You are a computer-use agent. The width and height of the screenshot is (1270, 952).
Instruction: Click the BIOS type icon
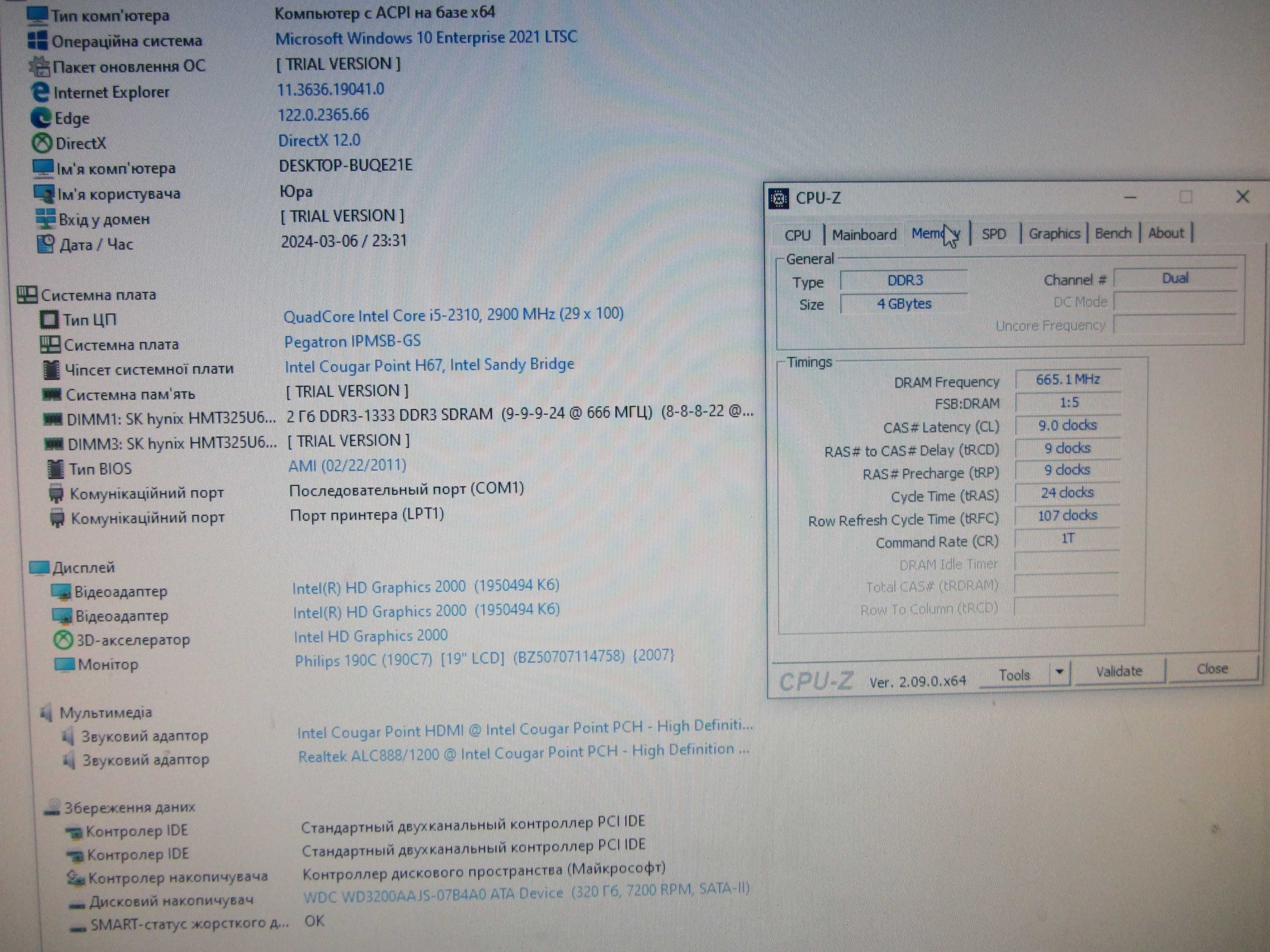coord(55,469)
